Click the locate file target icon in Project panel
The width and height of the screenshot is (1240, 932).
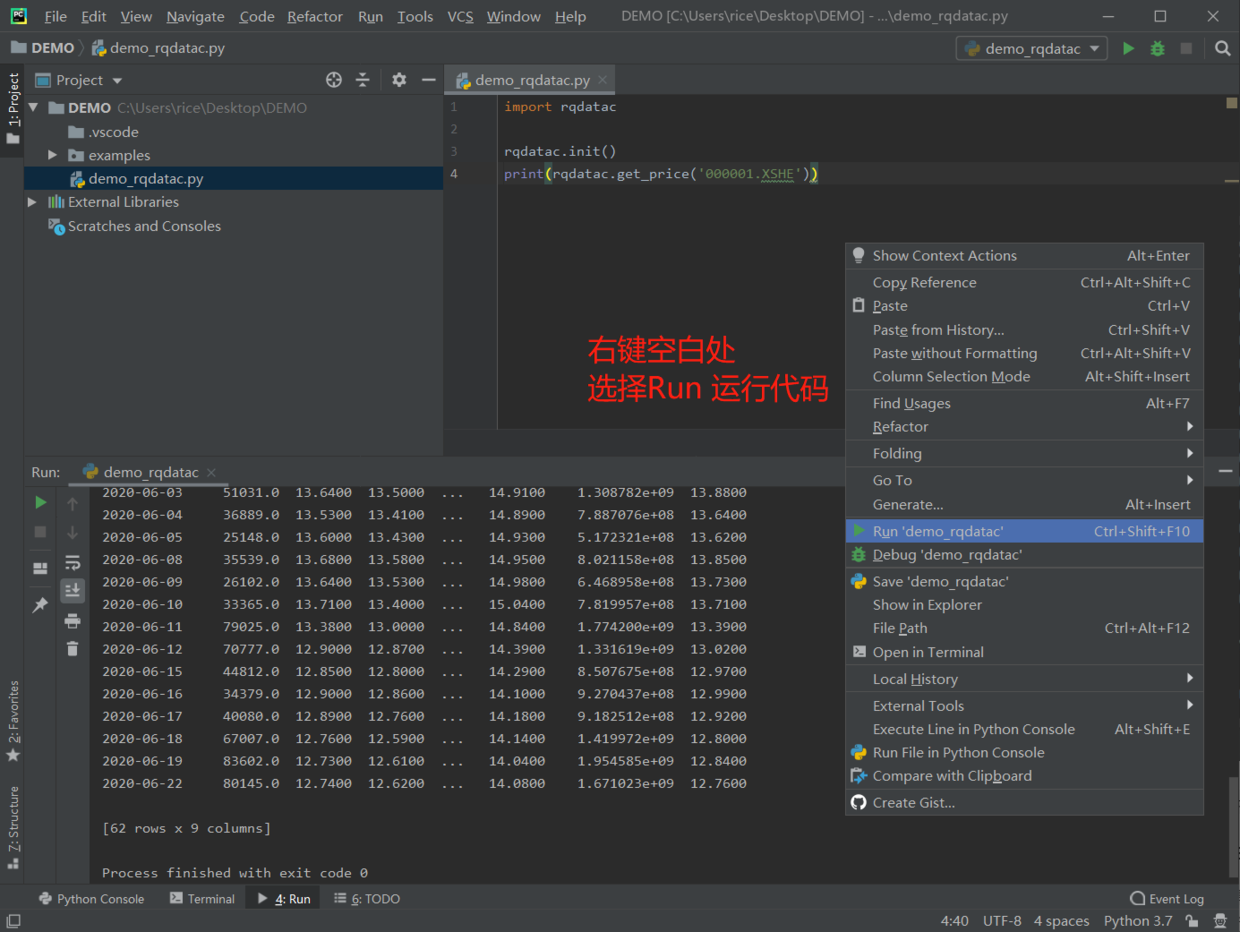click(334, 80)
